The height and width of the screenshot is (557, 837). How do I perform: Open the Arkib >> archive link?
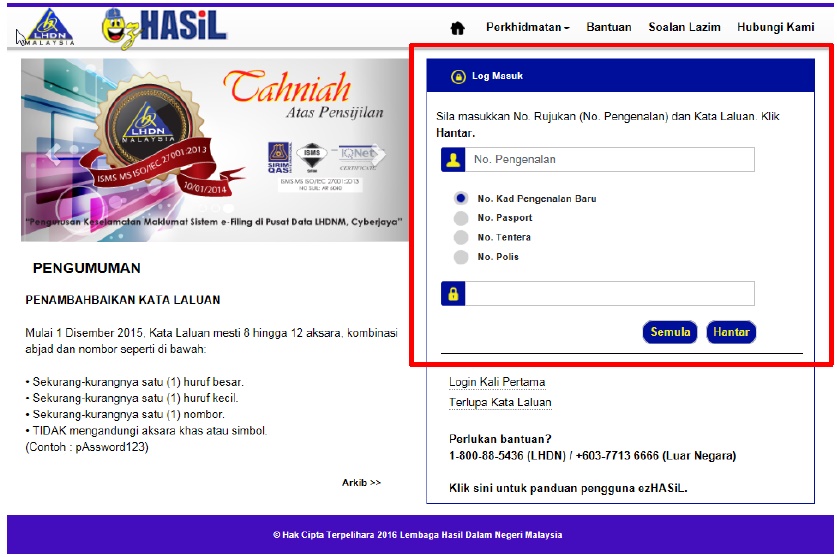tap(361, 483)
